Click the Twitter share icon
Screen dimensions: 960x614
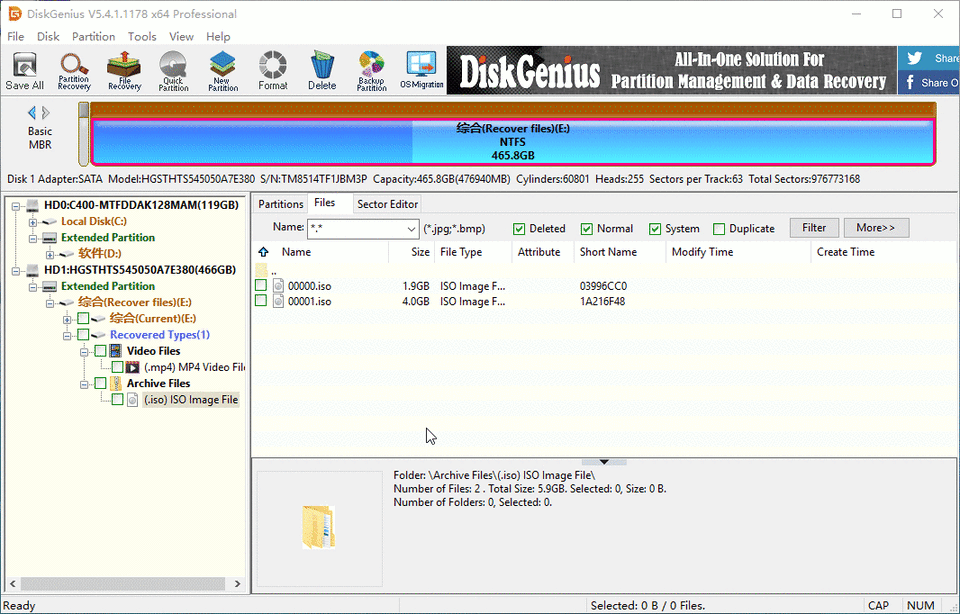tap(915, 58)
